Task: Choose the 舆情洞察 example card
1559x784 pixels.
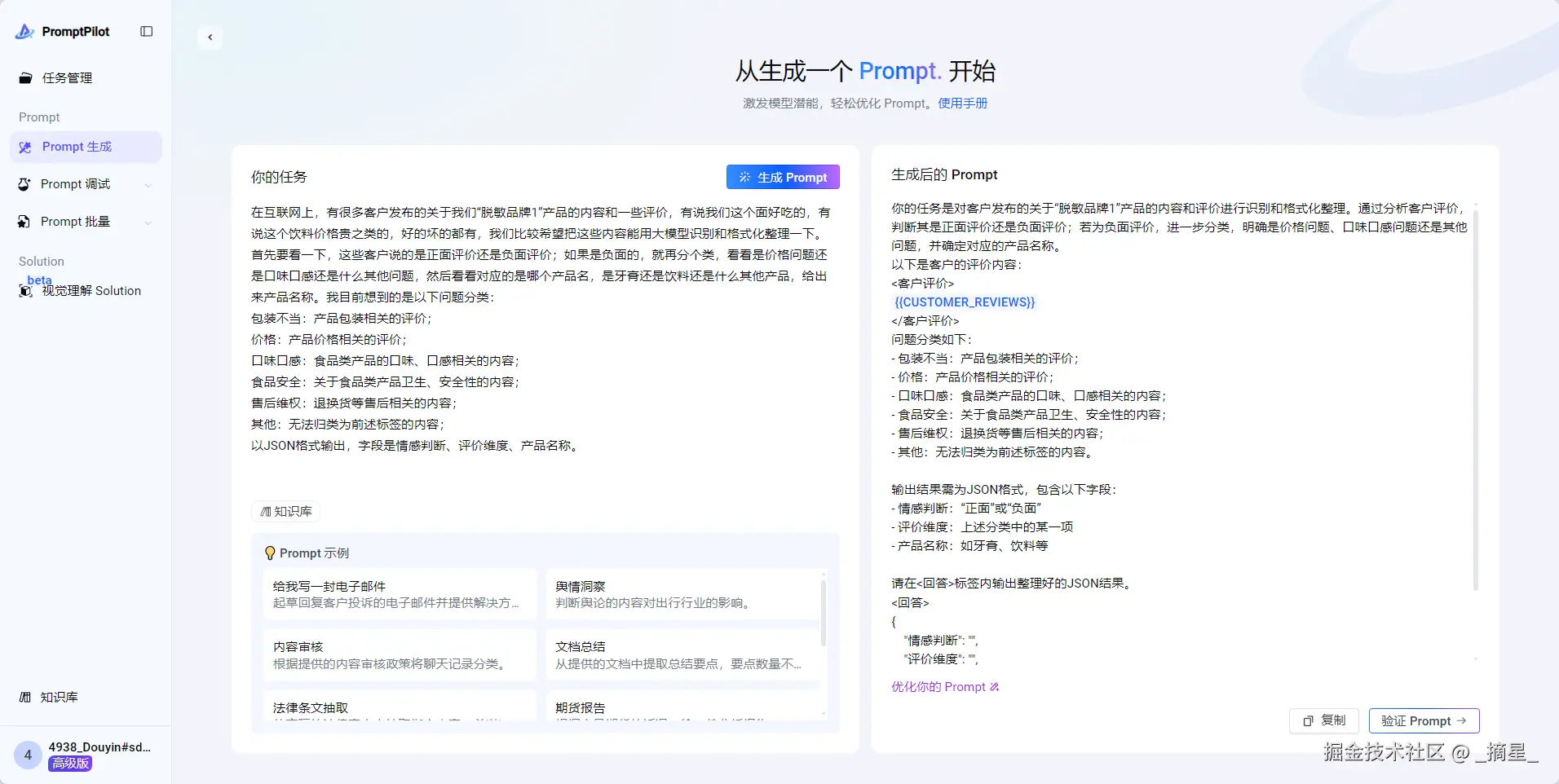Action: (x=682, y=594)
